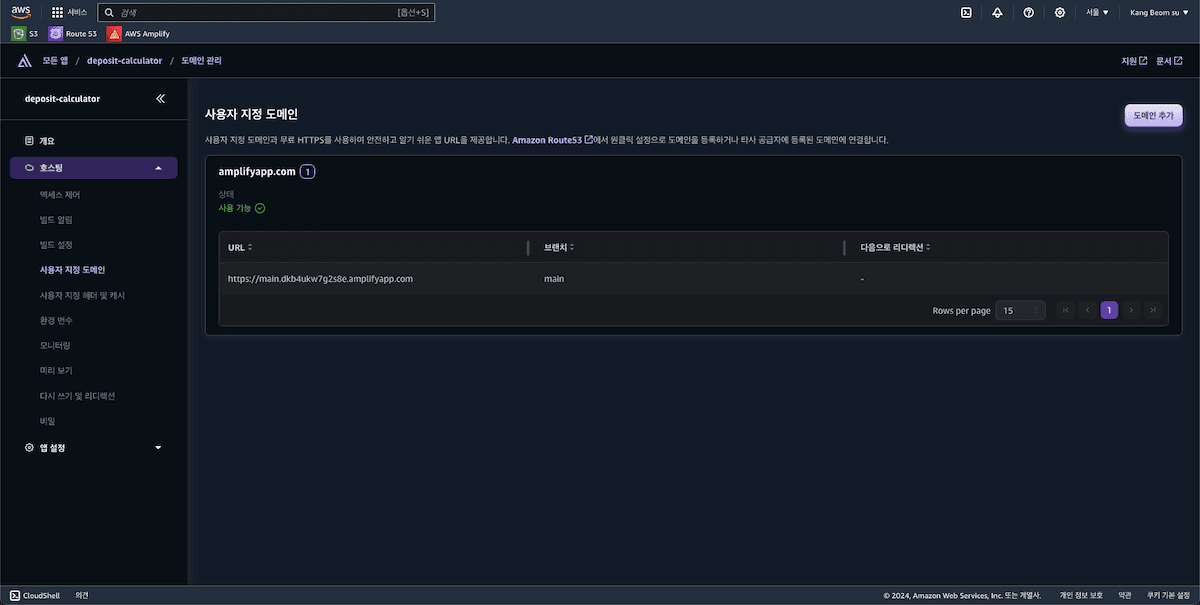Open the 서울 region dropdown
The image size is (1200, 605).
pyautogui.click(x=1097, y=12)
